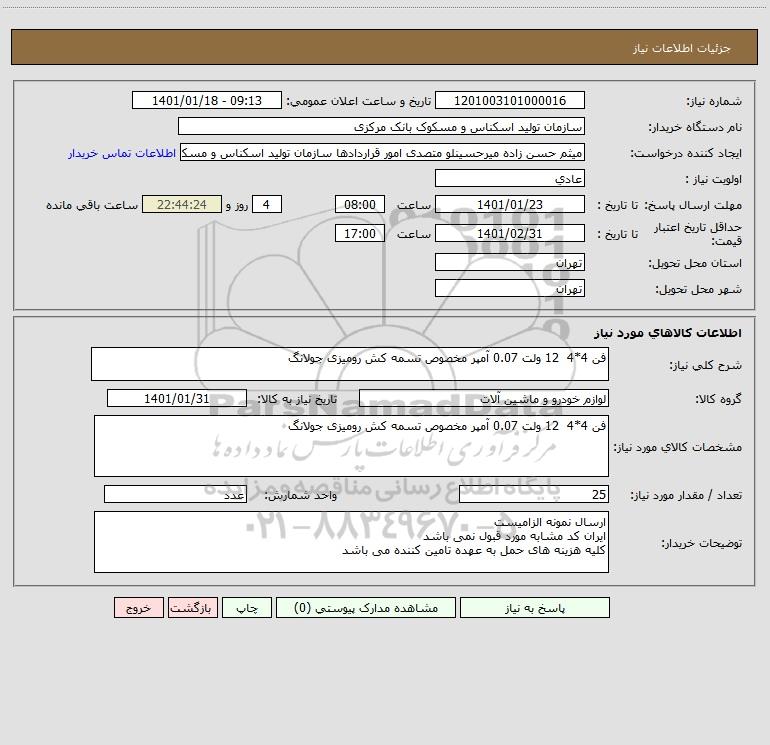Open اطلاعات تماس خریدار link
The width and height of the screenshot is (770, 745).
click(122, 153)
